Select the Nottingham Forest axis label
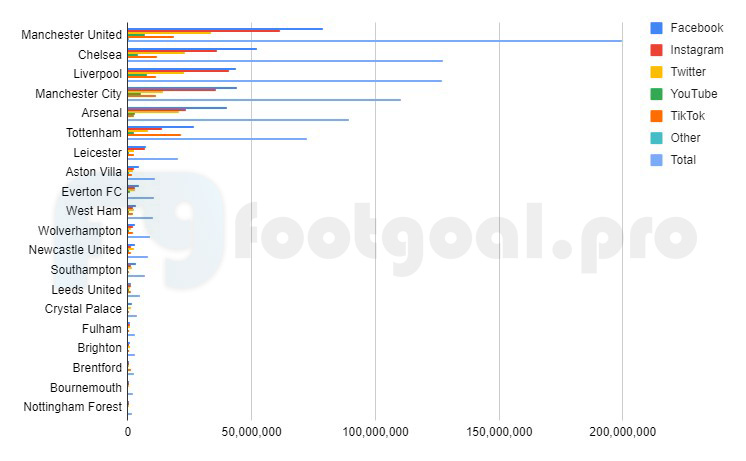This screenshot has height=461, width=746. [x=73, y=407]
